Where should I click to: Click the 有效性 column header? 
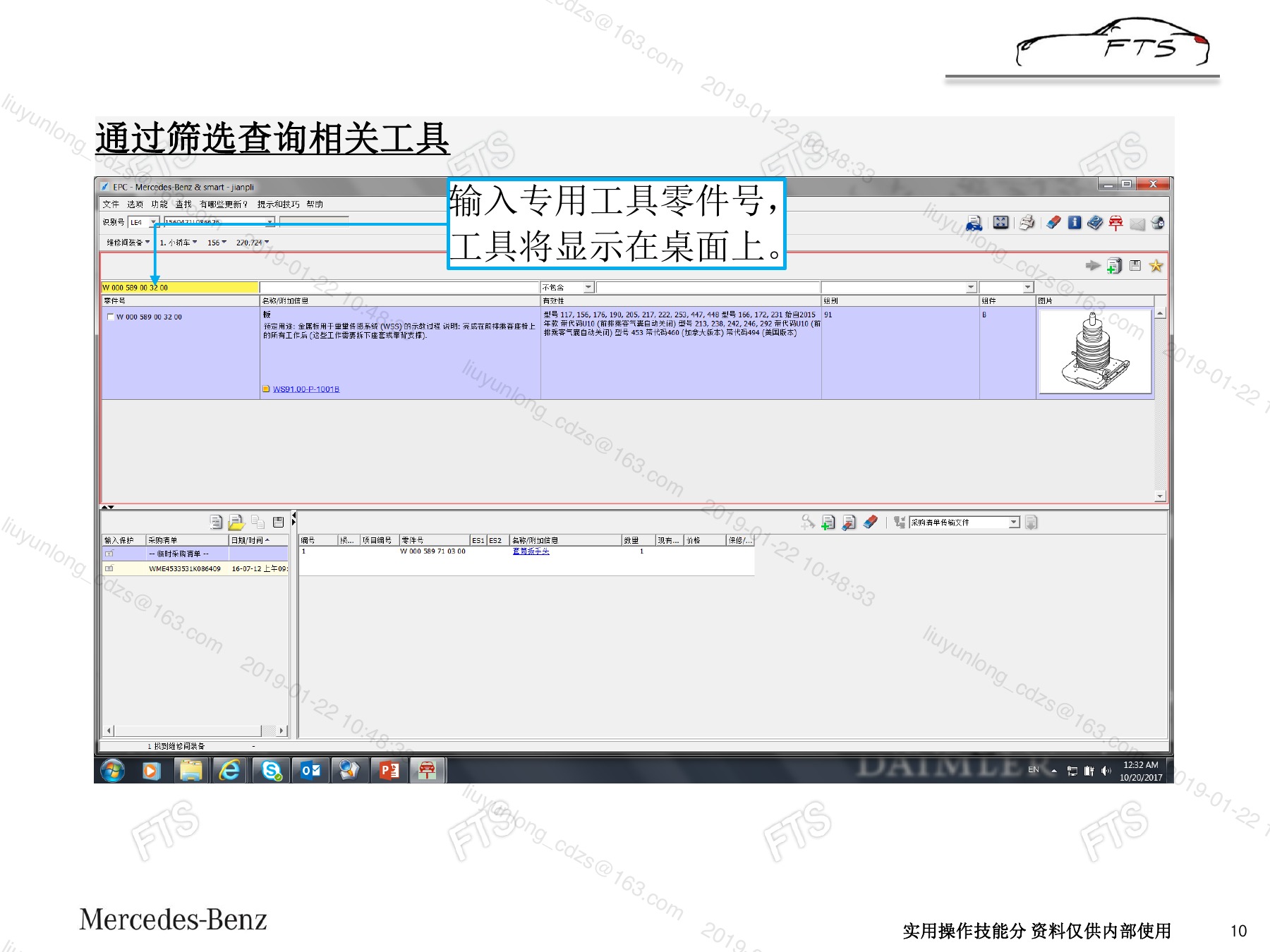point(681,301)
